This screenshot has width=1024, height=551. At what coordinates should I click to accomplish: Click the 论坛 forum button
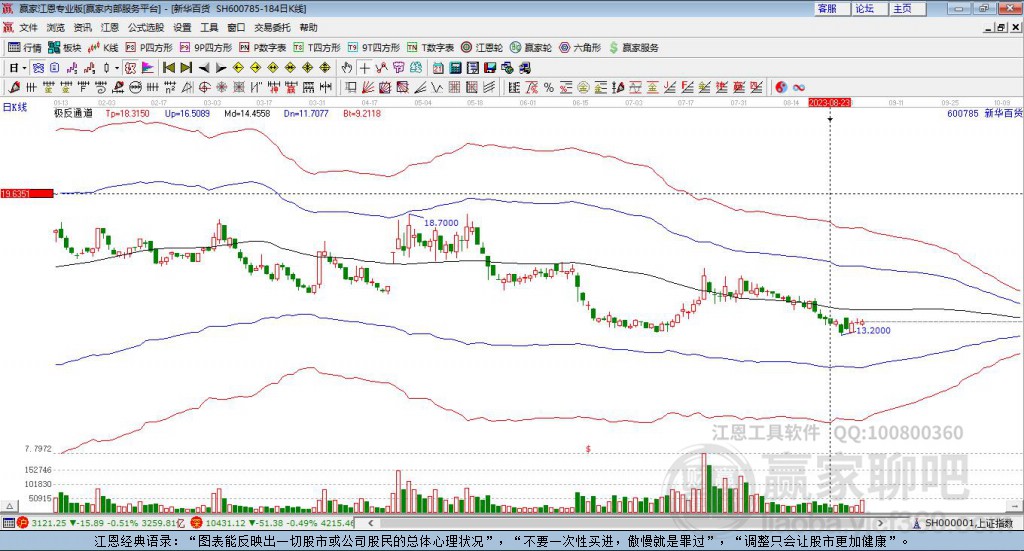(x=869, y=8)
